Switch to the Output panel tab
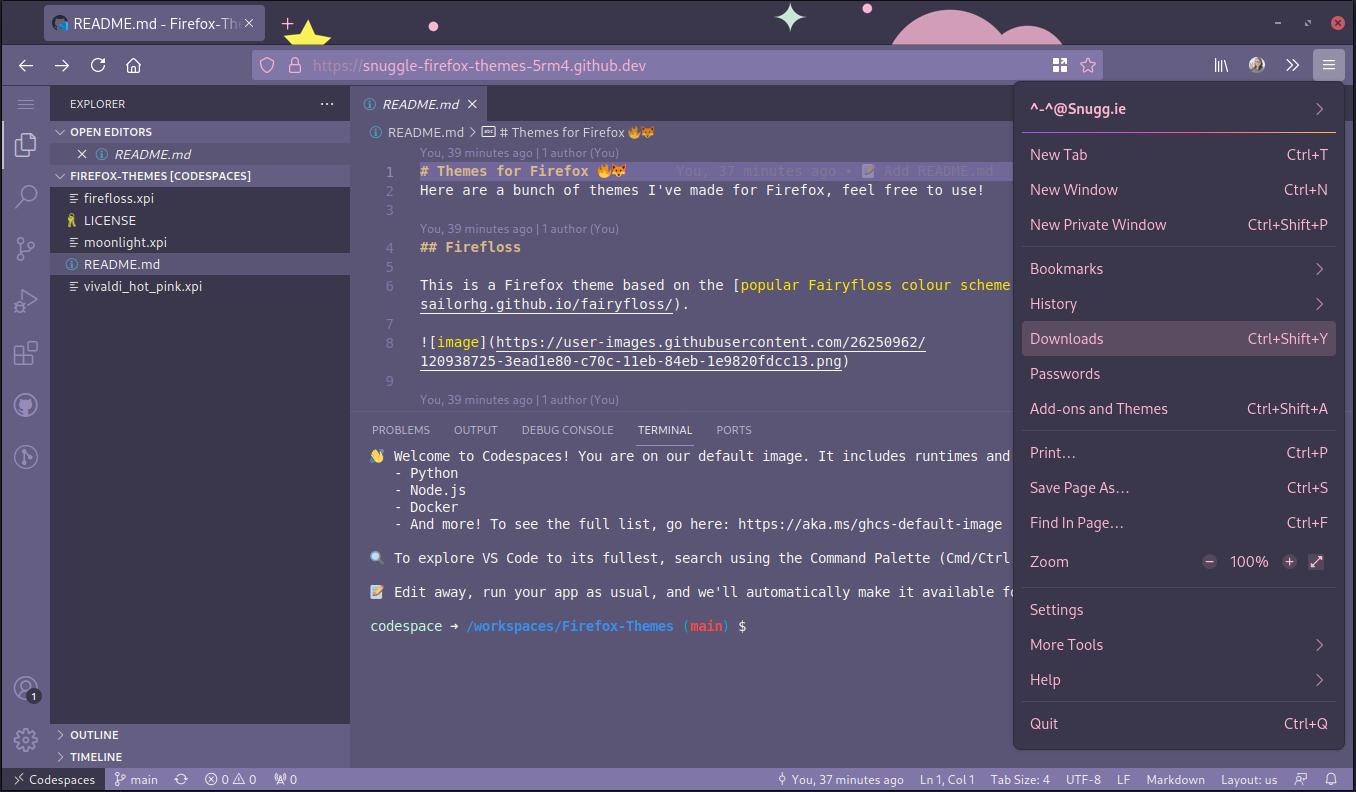 pyautogui.click(x=475, y=430)
